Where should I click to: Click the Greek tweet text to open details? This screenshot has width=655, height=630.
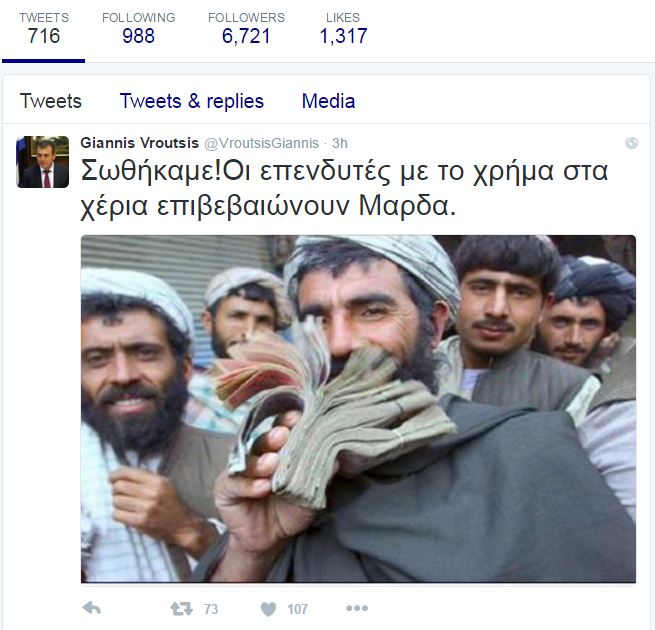point(344,188)
